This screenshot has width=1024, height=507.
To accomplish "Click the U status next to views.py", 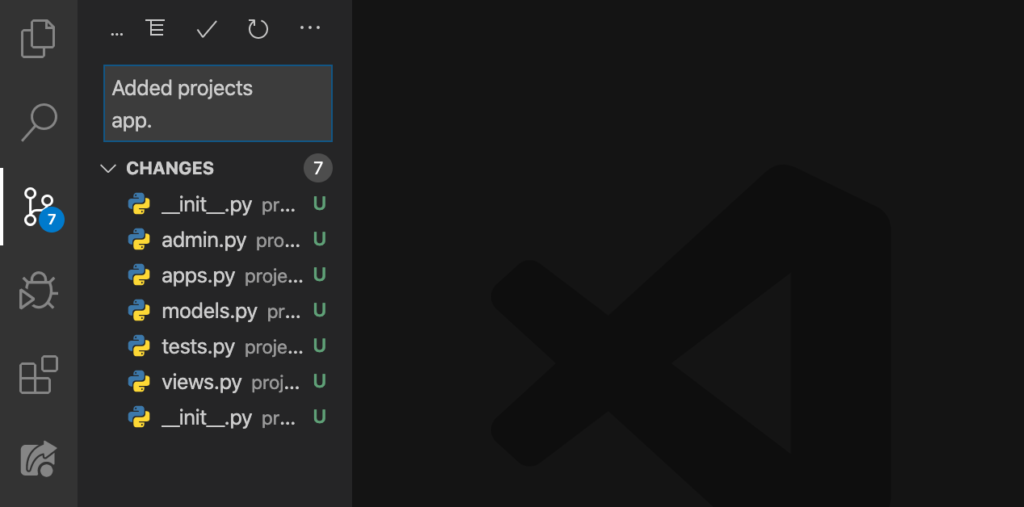I will click(319, 381).
